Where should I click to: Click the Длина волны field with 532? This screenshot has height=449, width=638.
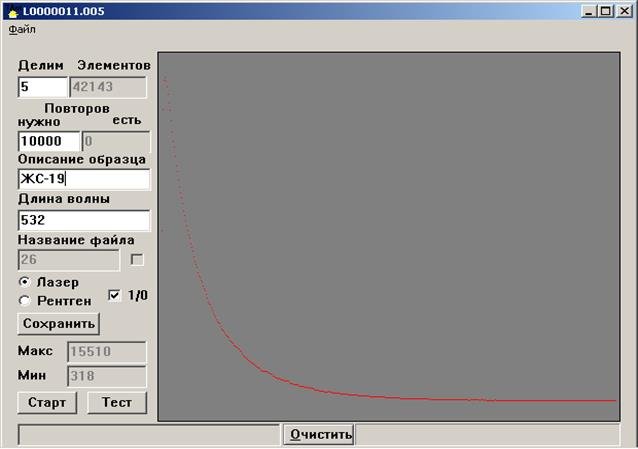coord(84,220)
